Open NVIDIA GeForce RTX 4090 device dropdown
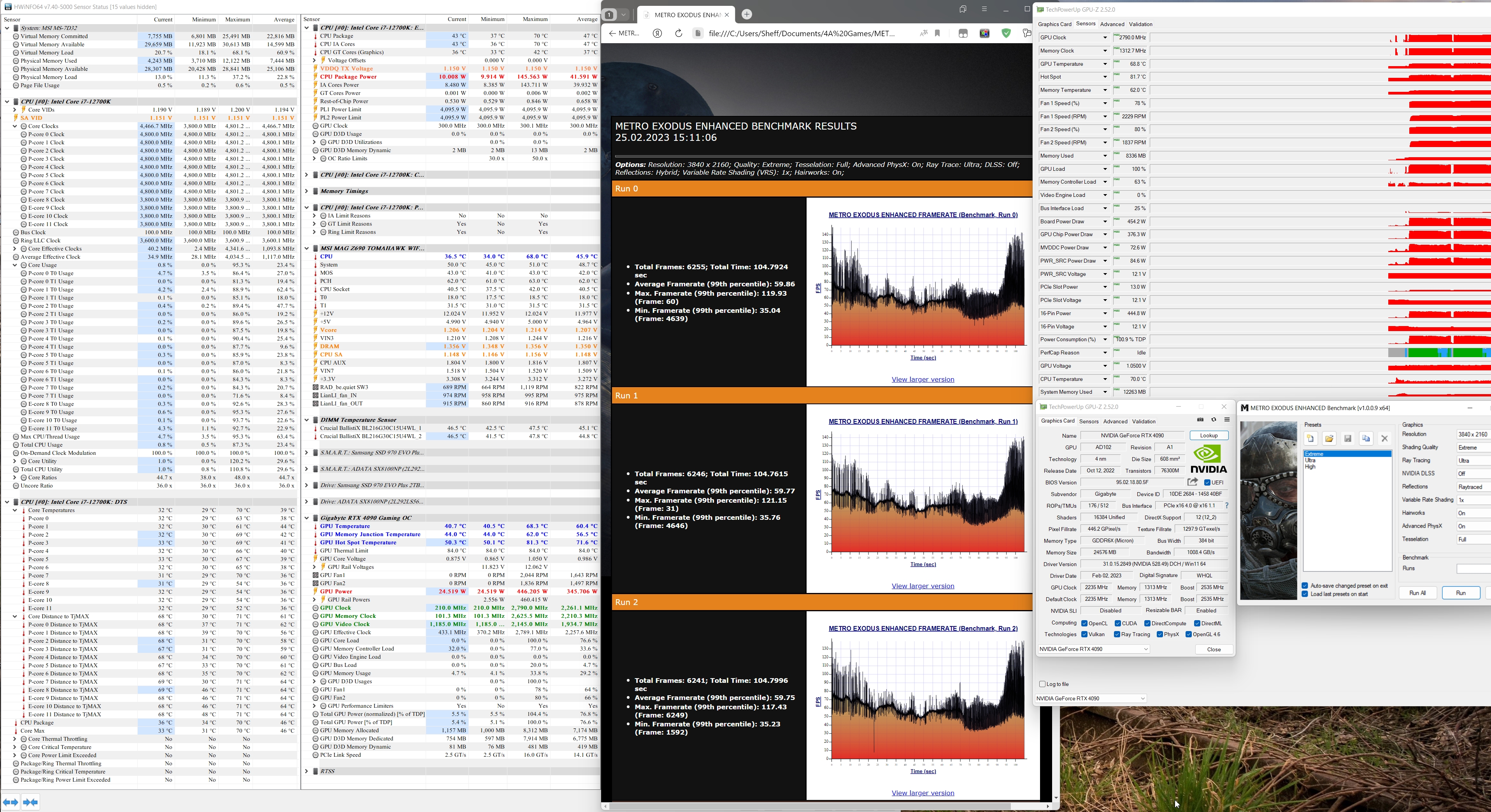1491x812 pixels. tap(1094, 649)
